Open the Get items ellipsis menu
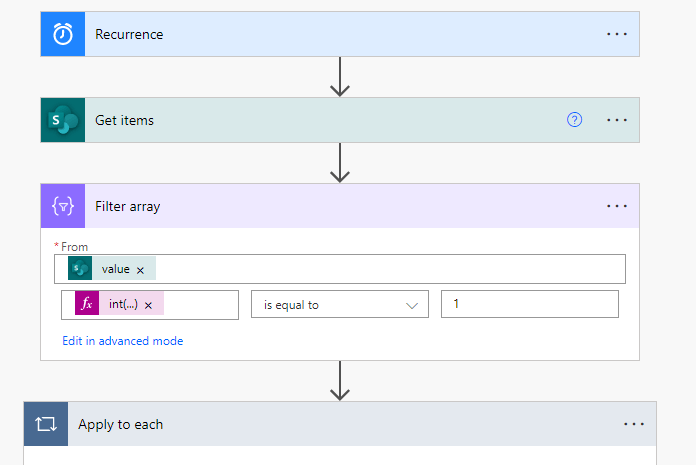Viewport: 696px width, 465px height. tap(617, 120)
